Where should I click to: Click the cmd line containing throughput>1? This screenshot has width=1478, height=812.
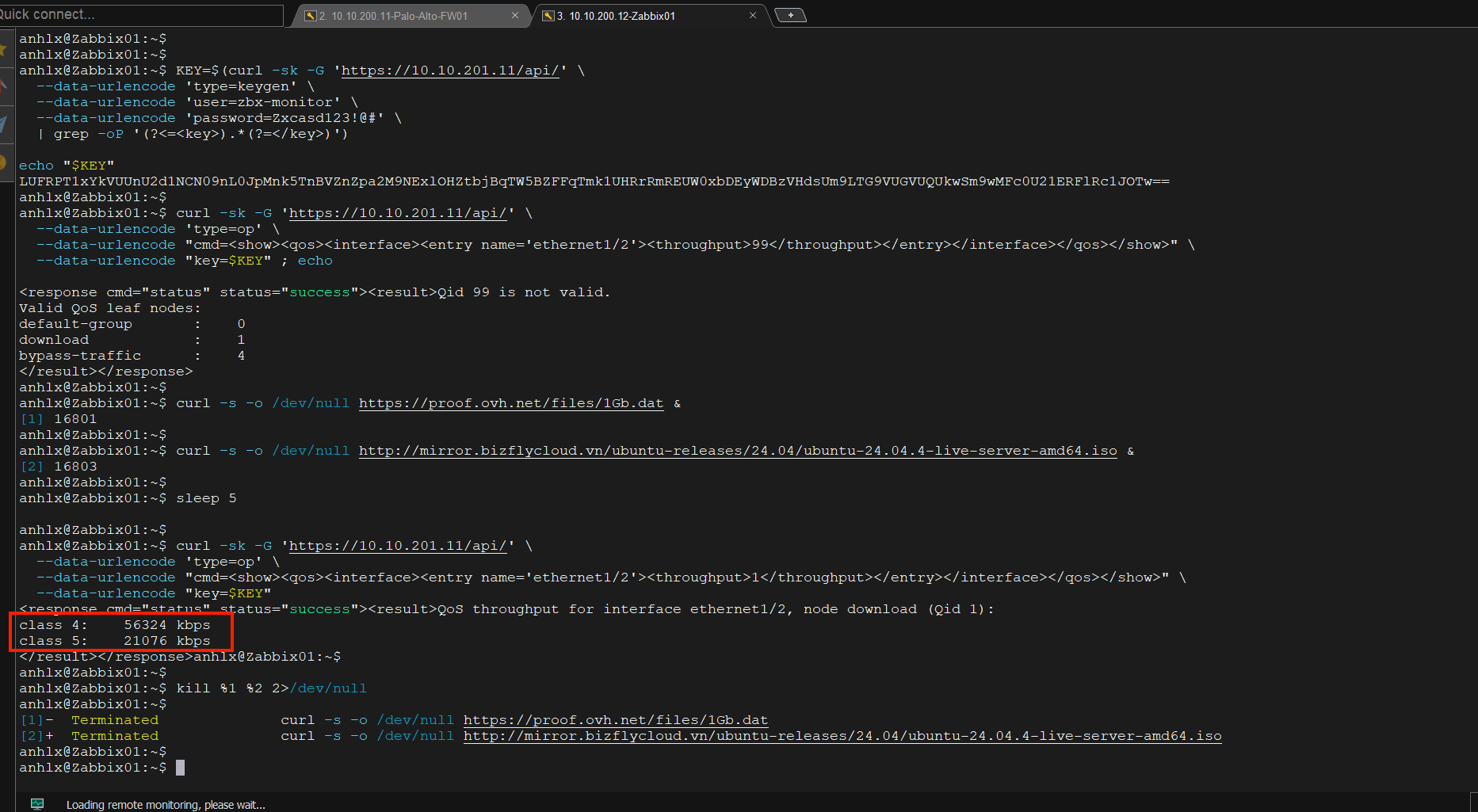(x=611, y=578)
